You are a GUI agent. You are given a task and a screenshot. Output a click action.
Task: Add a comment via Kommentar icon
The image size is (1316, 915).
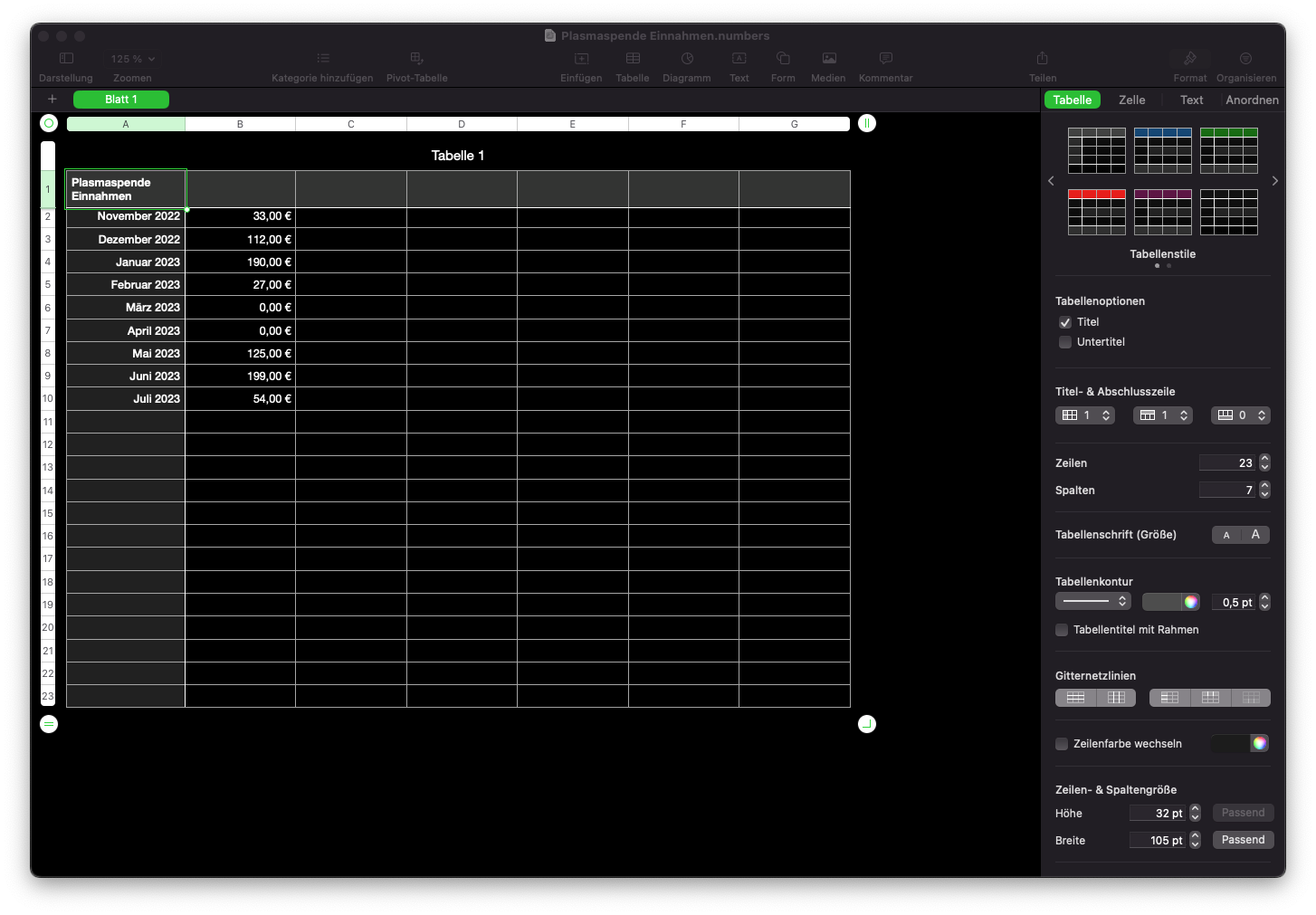click(x=885, y=59)
